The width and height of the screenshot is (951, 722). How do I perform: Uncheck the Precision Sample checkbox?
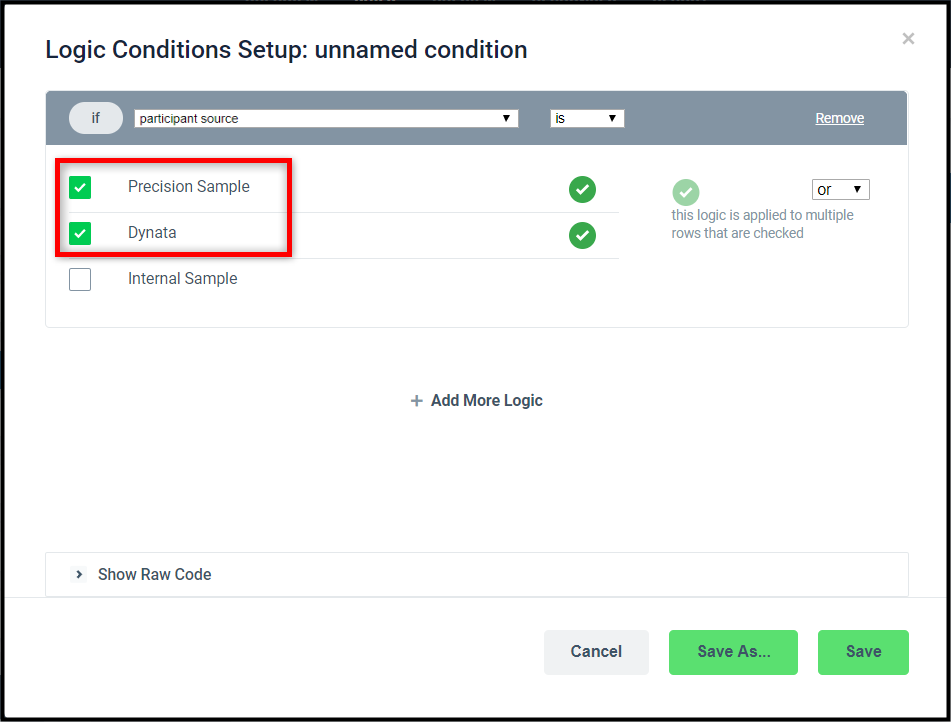80,187
